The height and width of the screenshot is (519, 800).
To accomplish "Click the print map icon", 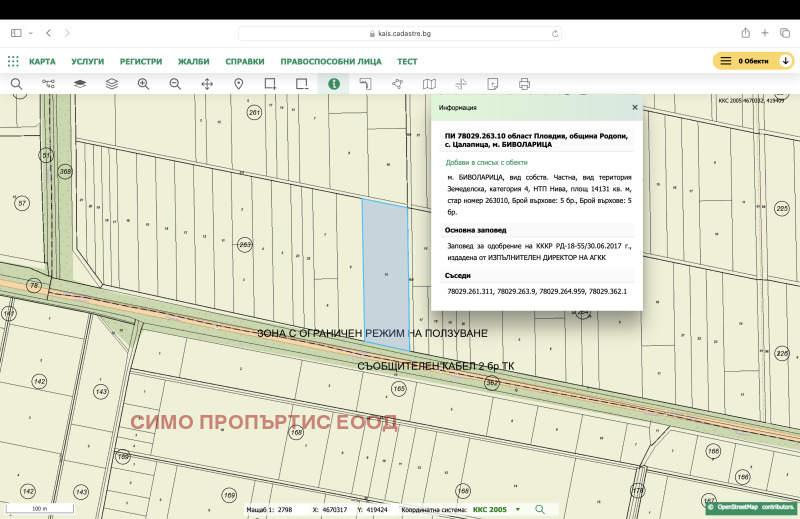I will coord(524,84).
